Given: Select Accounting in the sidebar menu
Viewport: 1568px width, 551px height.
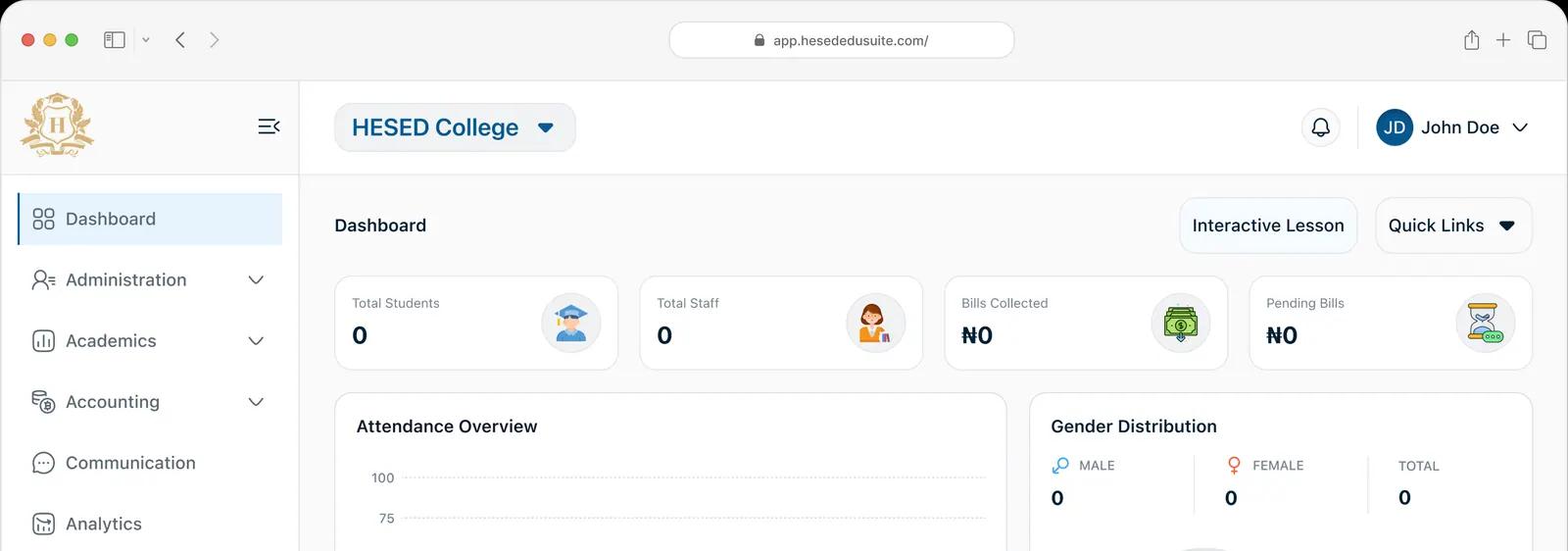Looking at the screenshot, I should pos(150,402).
